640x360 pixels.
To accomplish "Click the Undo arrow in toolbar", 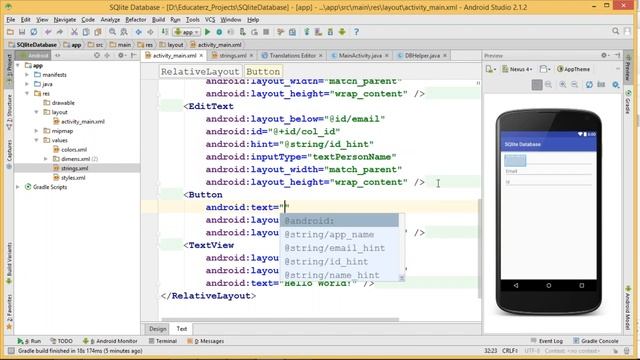I will tap(48, 32).
